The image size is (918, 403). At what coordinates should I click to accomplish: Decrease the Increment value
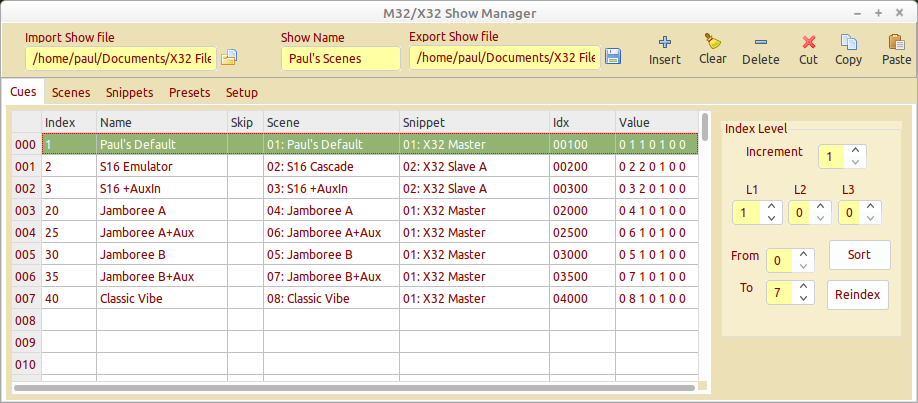tap(855, 162)
